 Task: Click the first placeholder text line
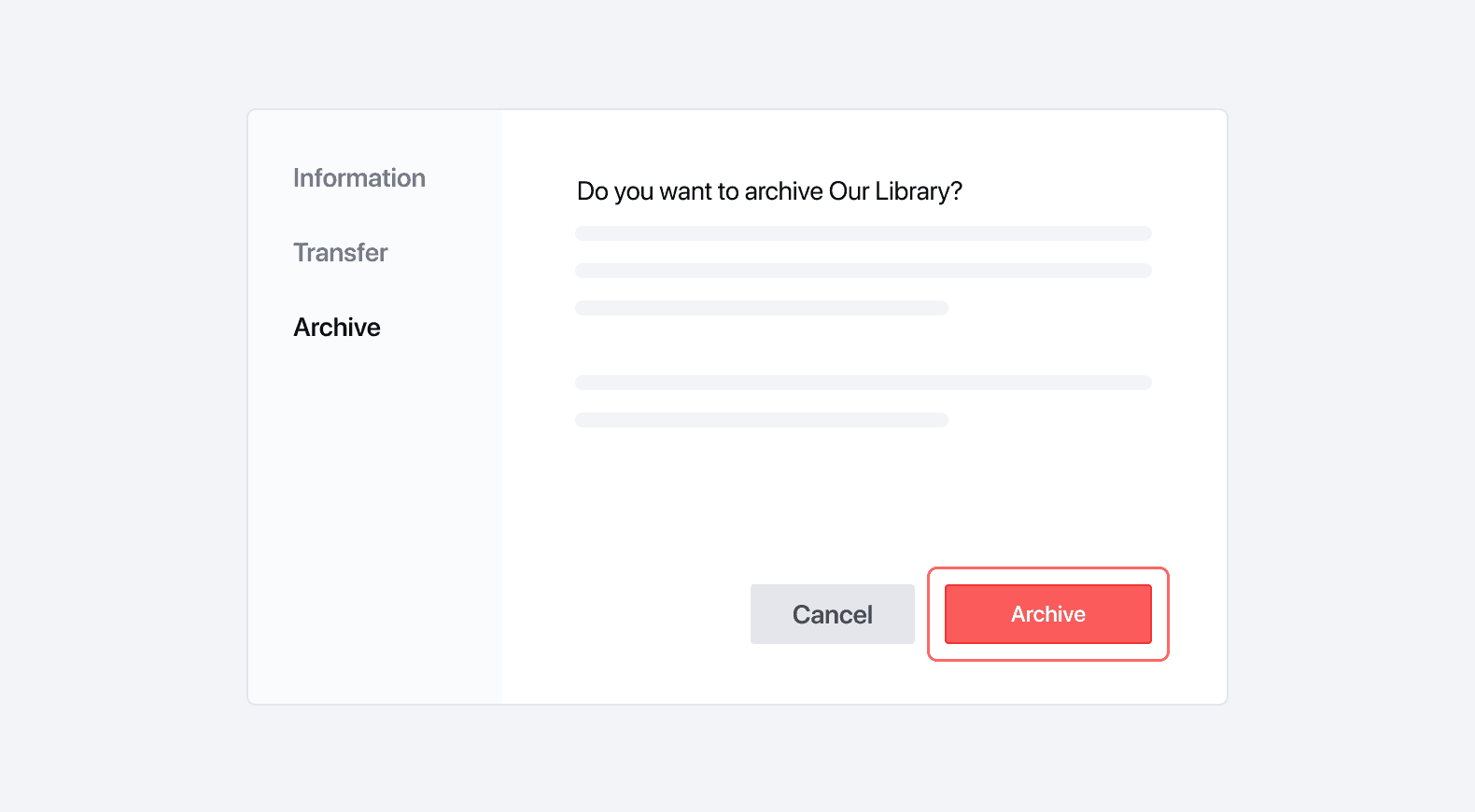click(864, 232)
